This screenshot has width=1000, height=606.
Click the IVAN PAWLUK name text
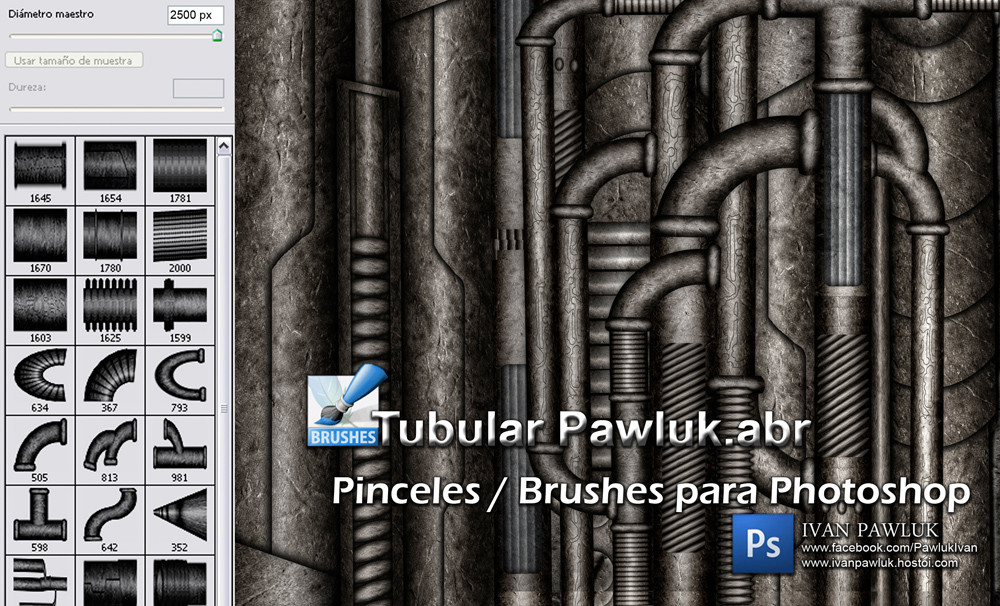(871, 530)
